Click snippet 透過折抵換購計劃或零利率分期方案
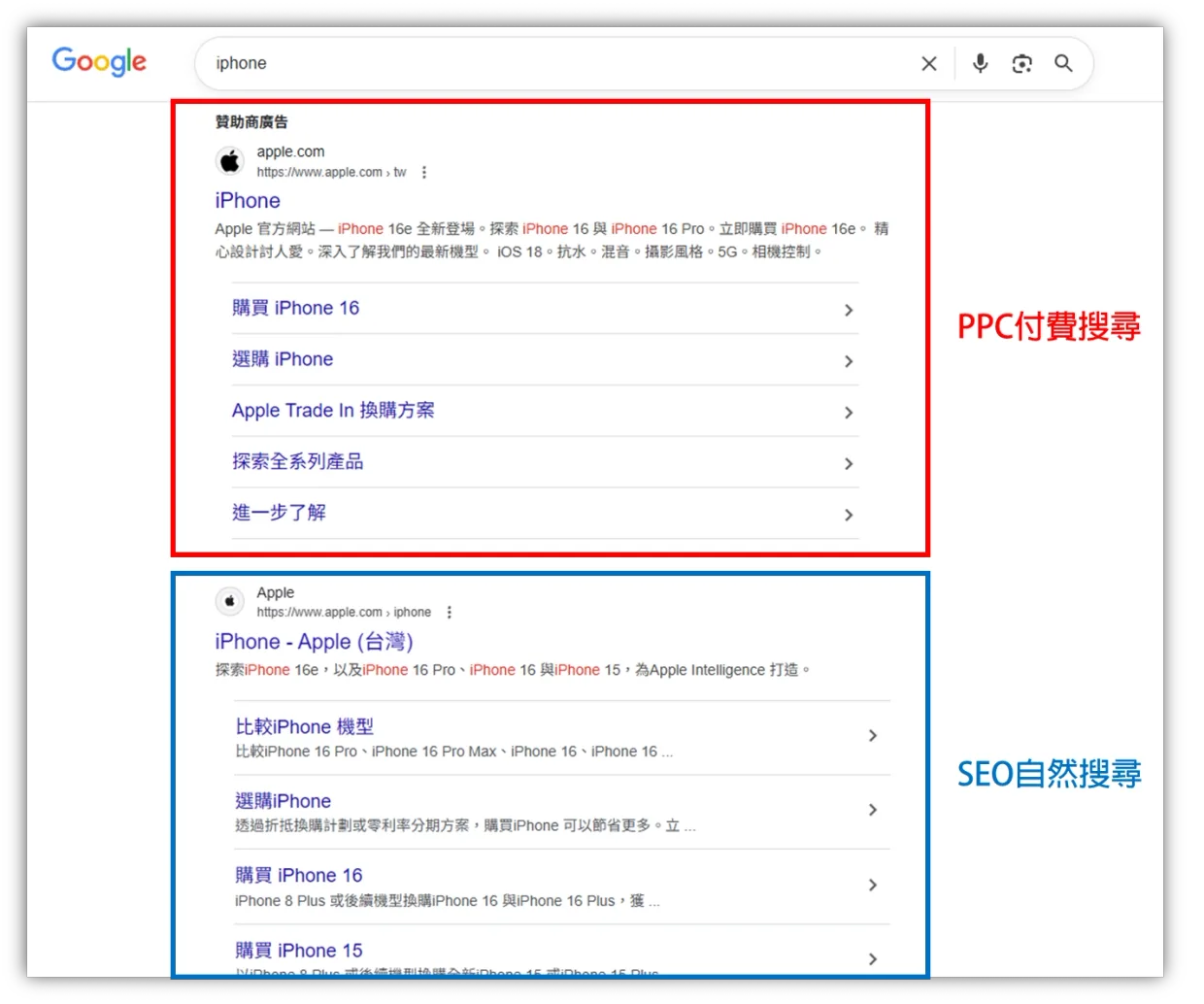This screenshot has height=1004, width=1204. (465, 826)
